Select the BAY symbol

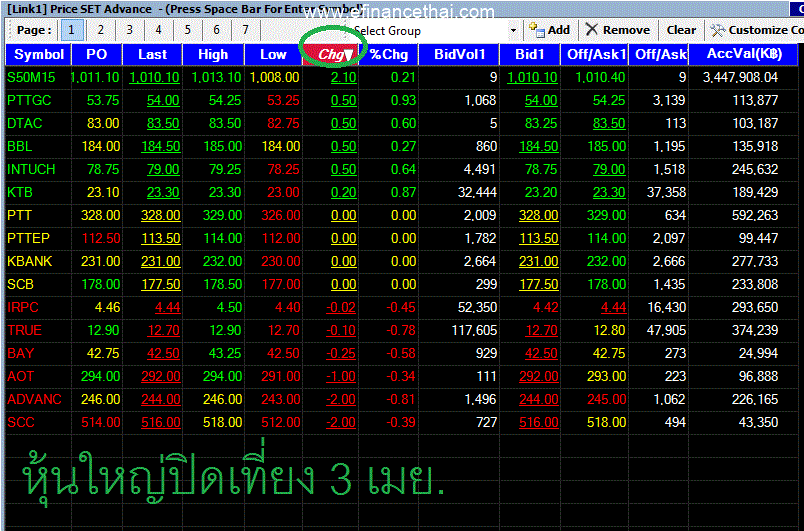[20, 354]
